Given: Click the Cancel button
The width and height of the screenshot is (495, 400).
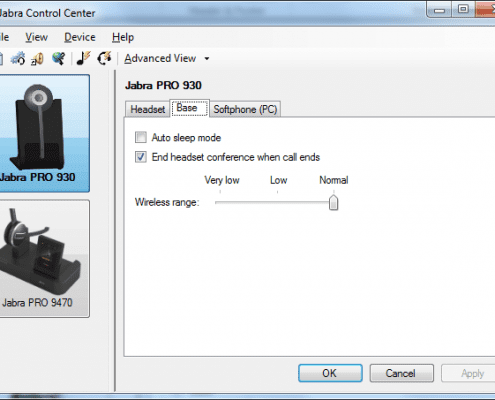Looking at the screenshot, I should click(x=401, y=373).
